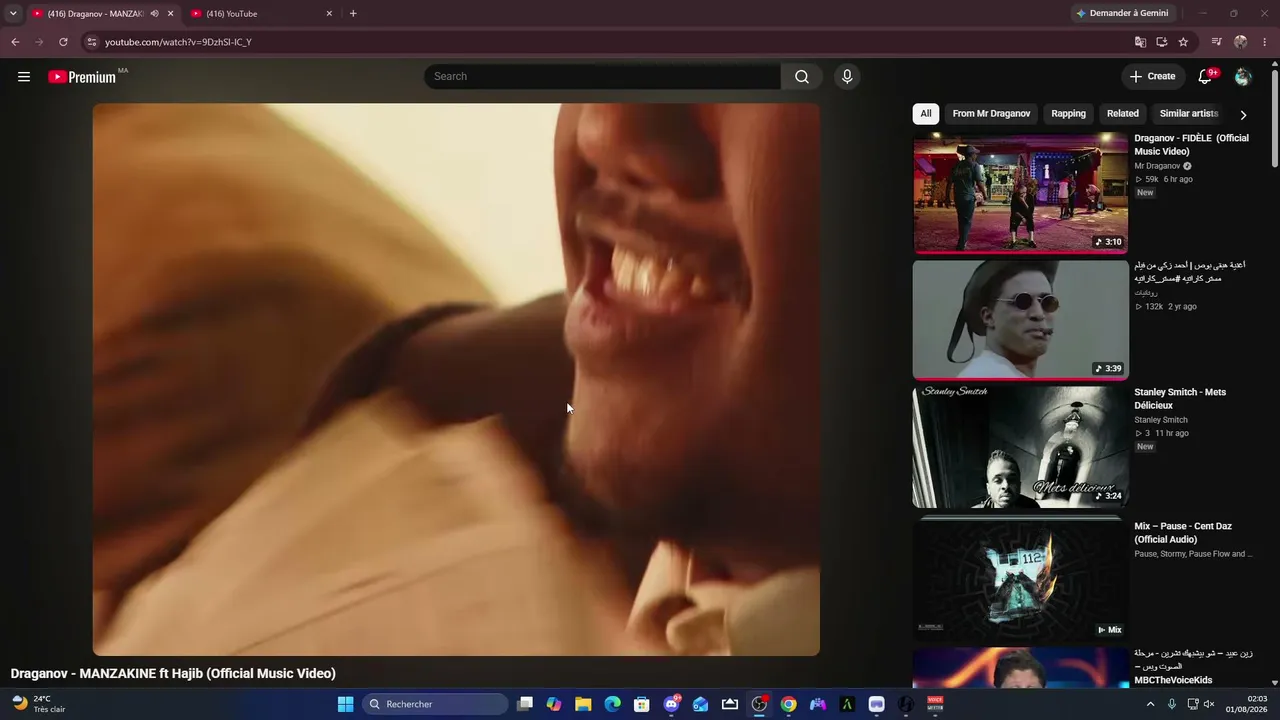Open YouTube notifications bell
Viewport: 1280px width, 720px height.
1205,77
